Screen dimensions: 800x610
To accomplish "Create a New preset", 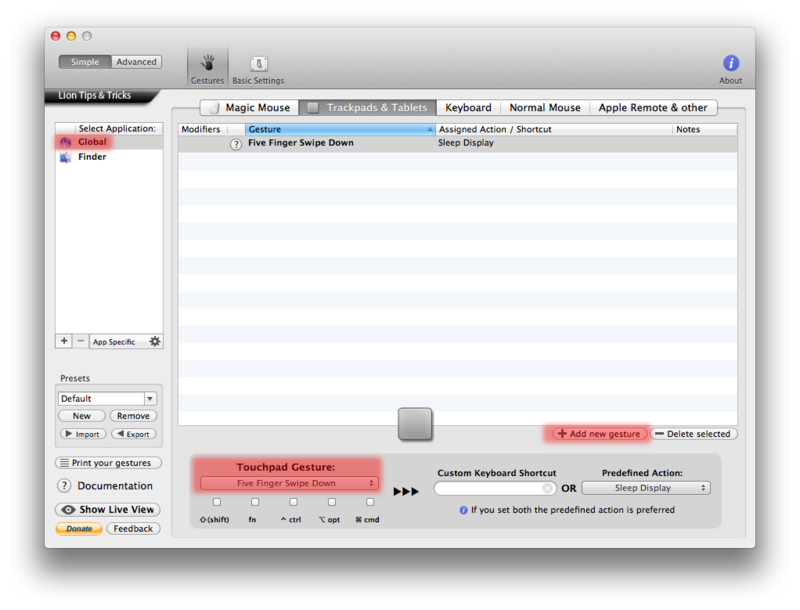I will 82,416.
